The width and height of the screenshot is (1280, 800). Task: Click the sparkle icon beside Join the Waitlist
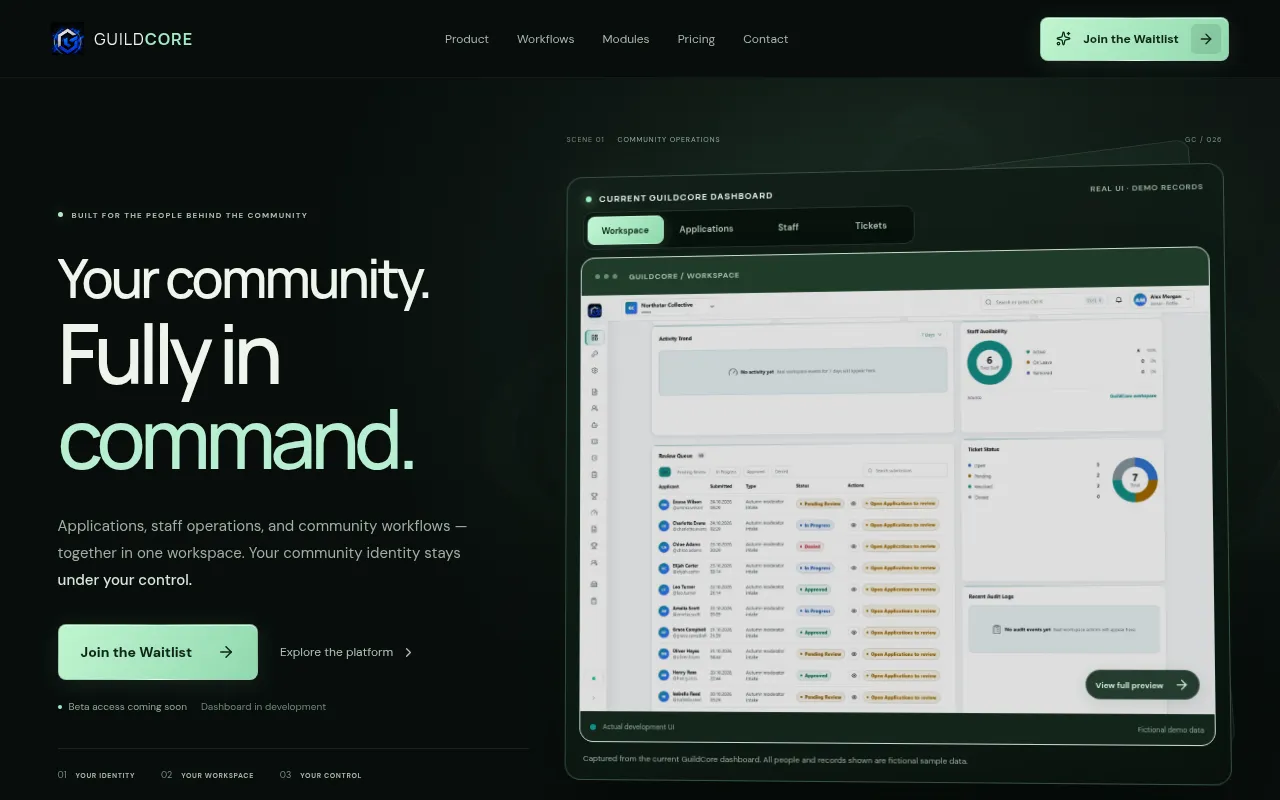1063,39
